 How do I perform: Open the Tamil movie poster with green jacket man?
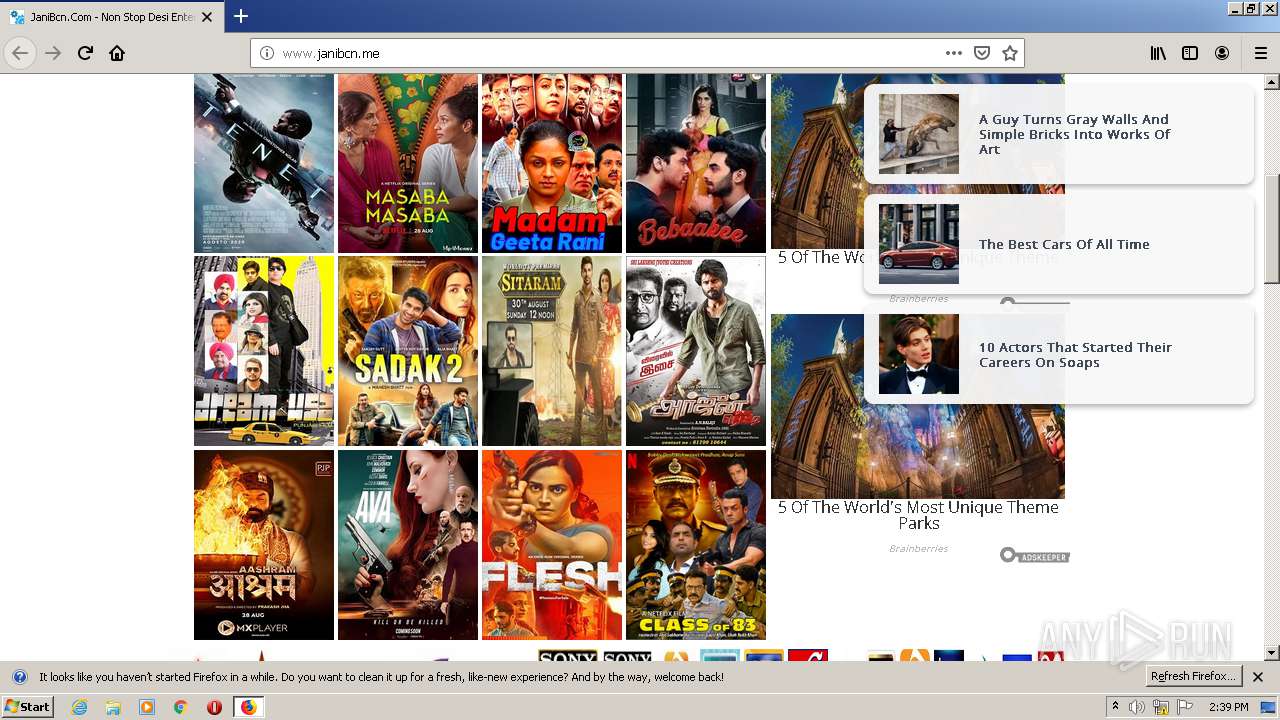coord(696,351)
